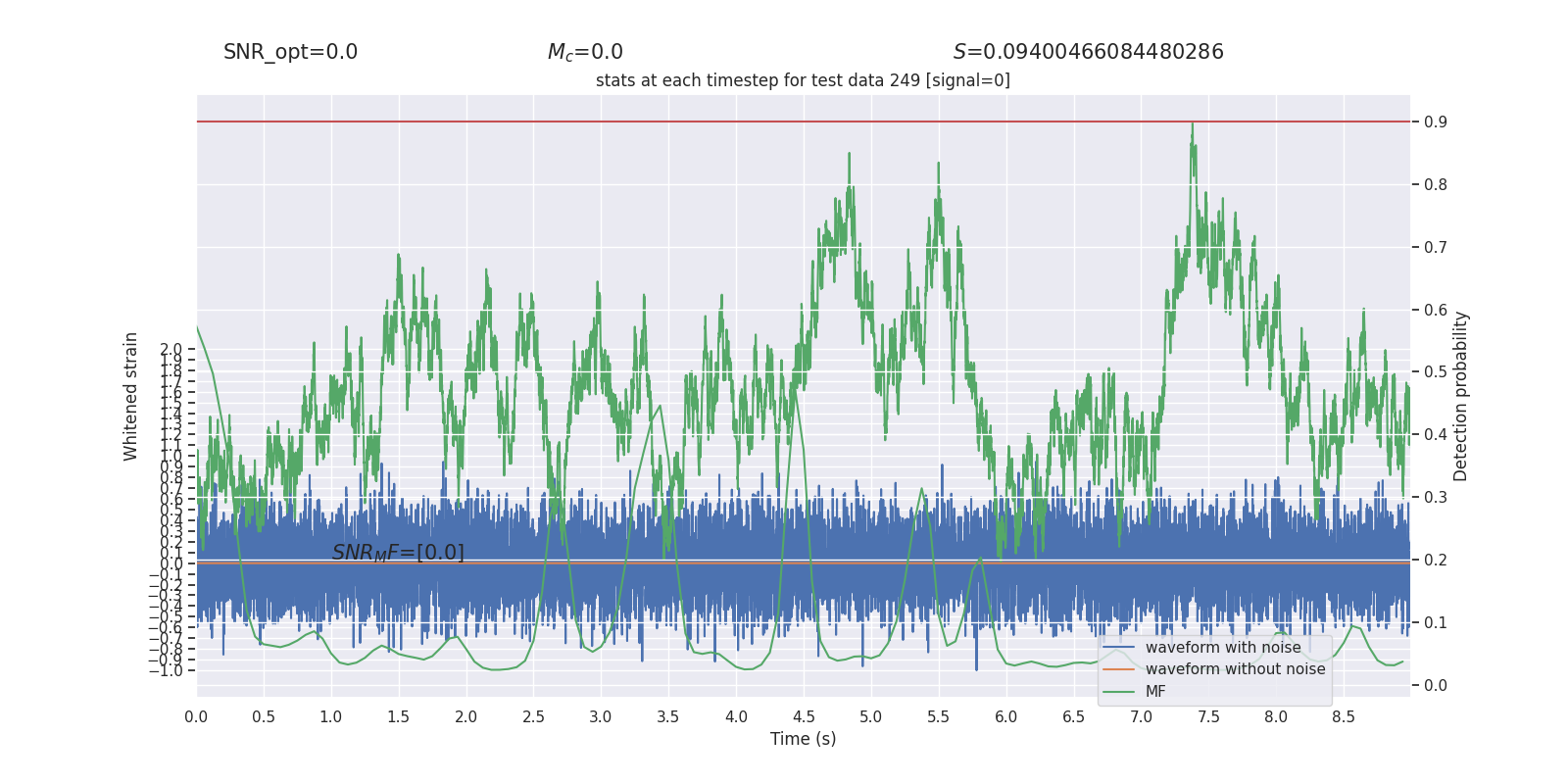This screenshot has height=784, width=1568.
Task: Click the M_c=0.0 label
Action: pos(585,52)
